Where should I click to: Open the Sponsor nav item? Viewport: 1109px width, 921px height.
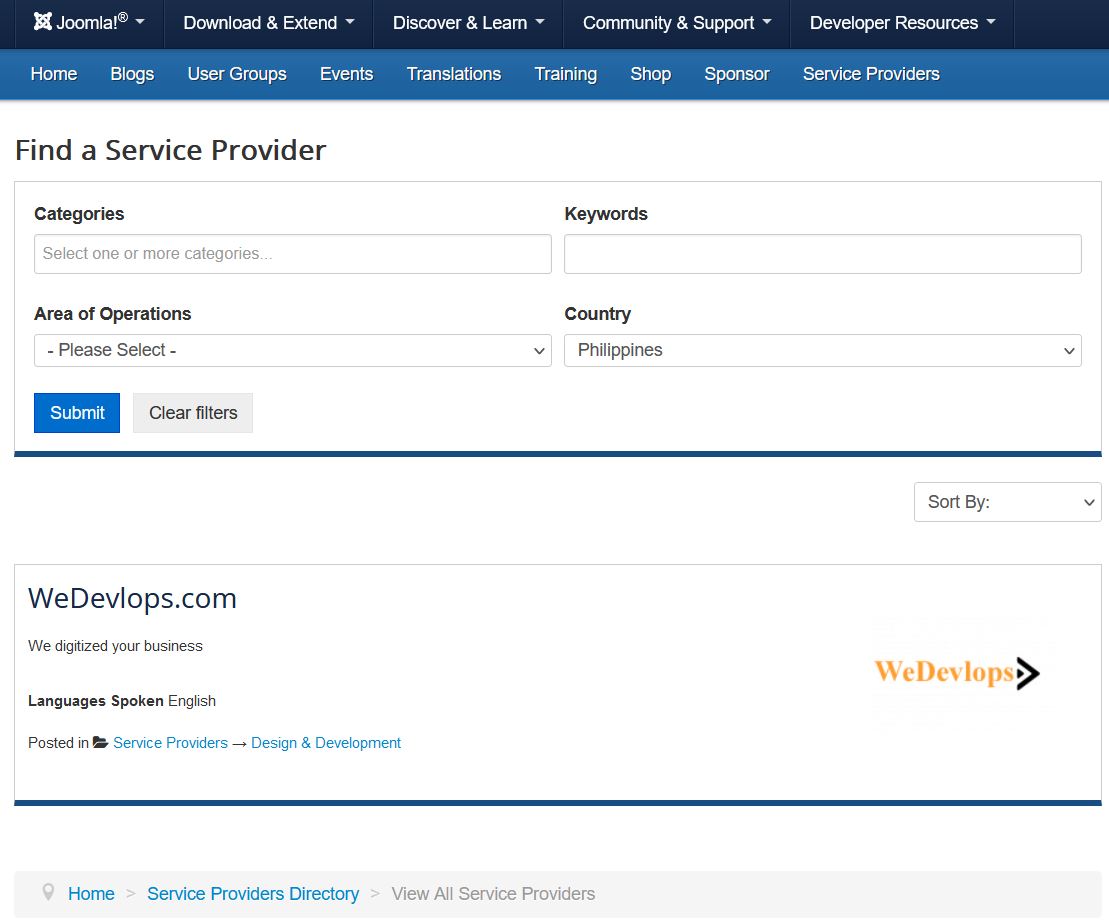pyautogui.click(x=737, y=74)
